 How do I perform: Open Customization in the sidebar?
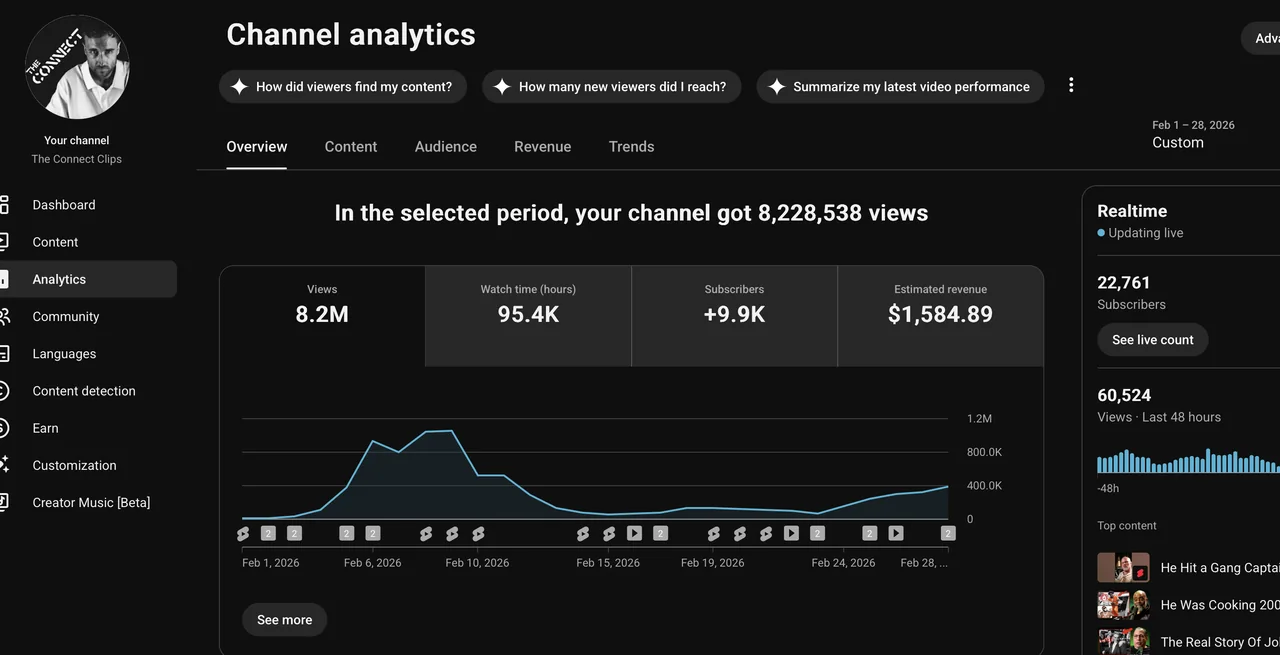click(88, 465)
